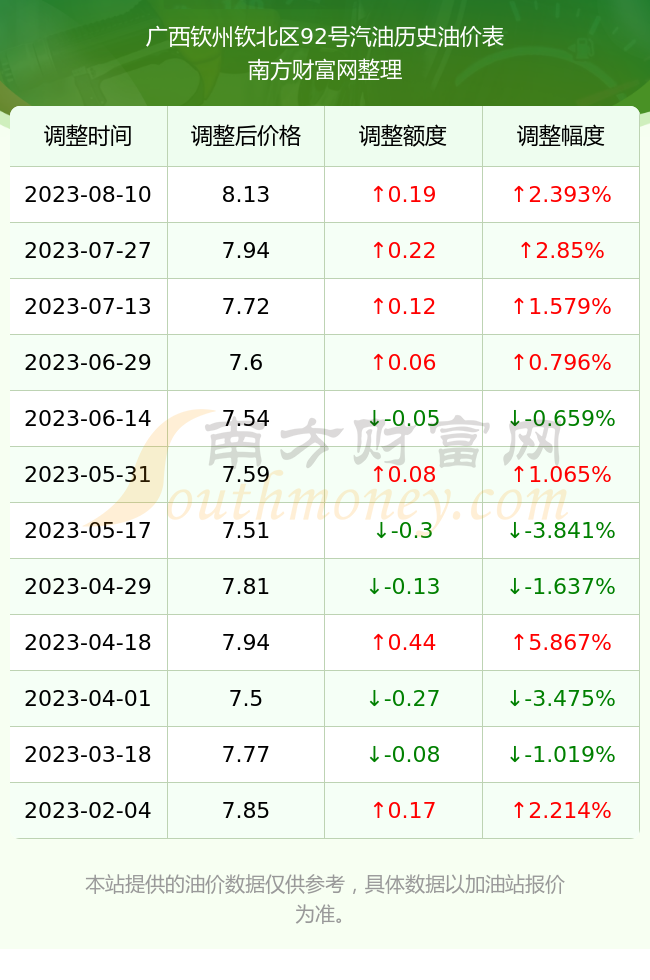Click the title 广西钦州钦北区92号汽油历史油价表
The width and height of the screenshot is (650, 980).
[324, 37]
